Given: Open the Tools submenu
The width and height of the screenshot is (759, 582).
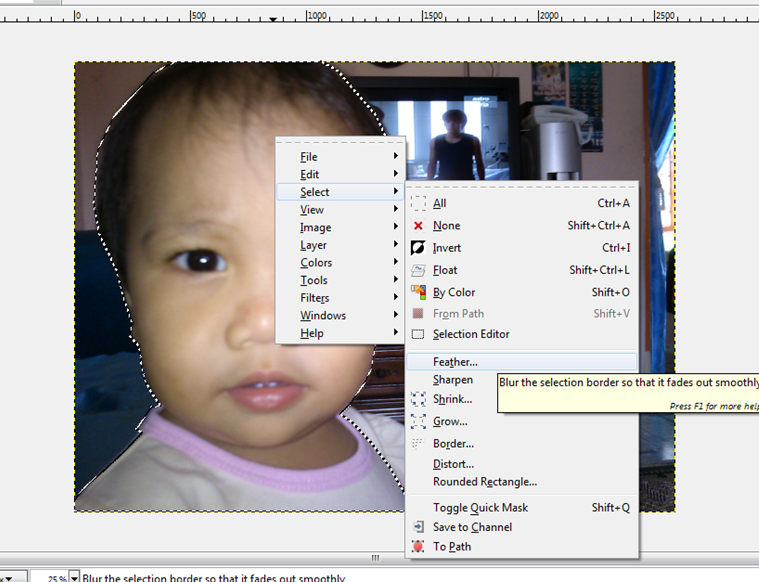Looking at the screenshot, I should (x=340, y=280).
